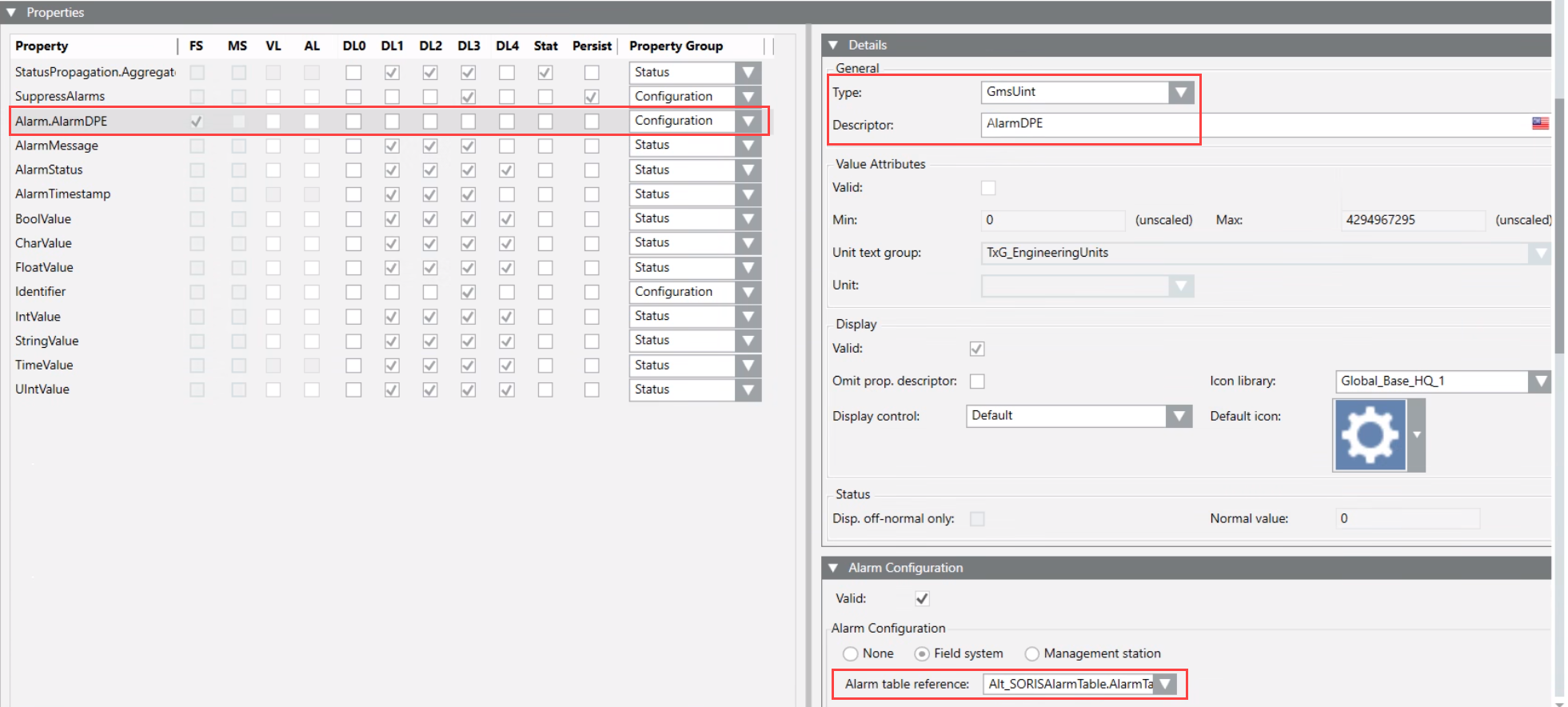The height and width of the screenshot is (707, 1568).
Task: Open the Icon library dropdown
Action: click(1539, 381)
